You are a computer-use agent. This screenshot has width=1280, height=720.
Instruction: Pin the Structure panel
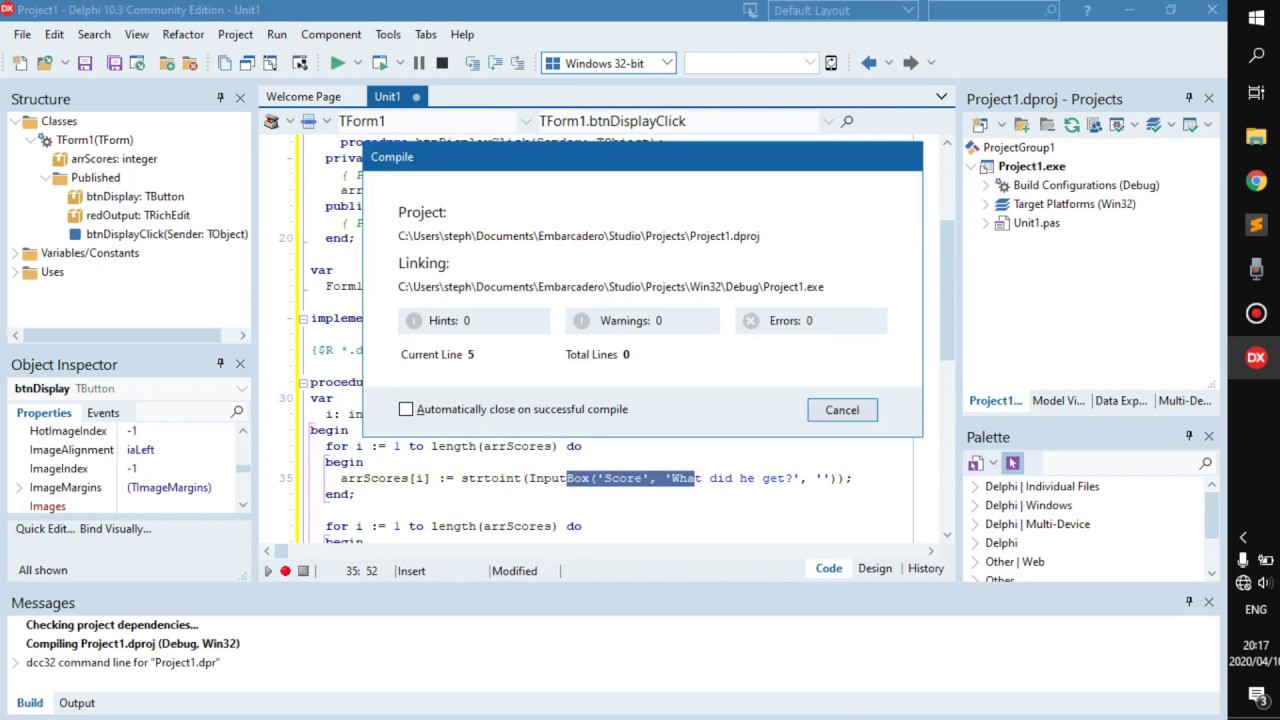point(220,98)
